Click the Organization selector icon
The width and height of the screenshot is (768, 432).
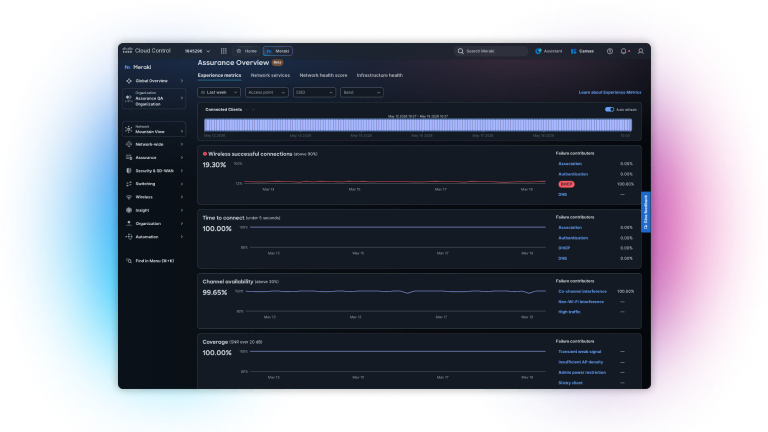pos(129,98)
